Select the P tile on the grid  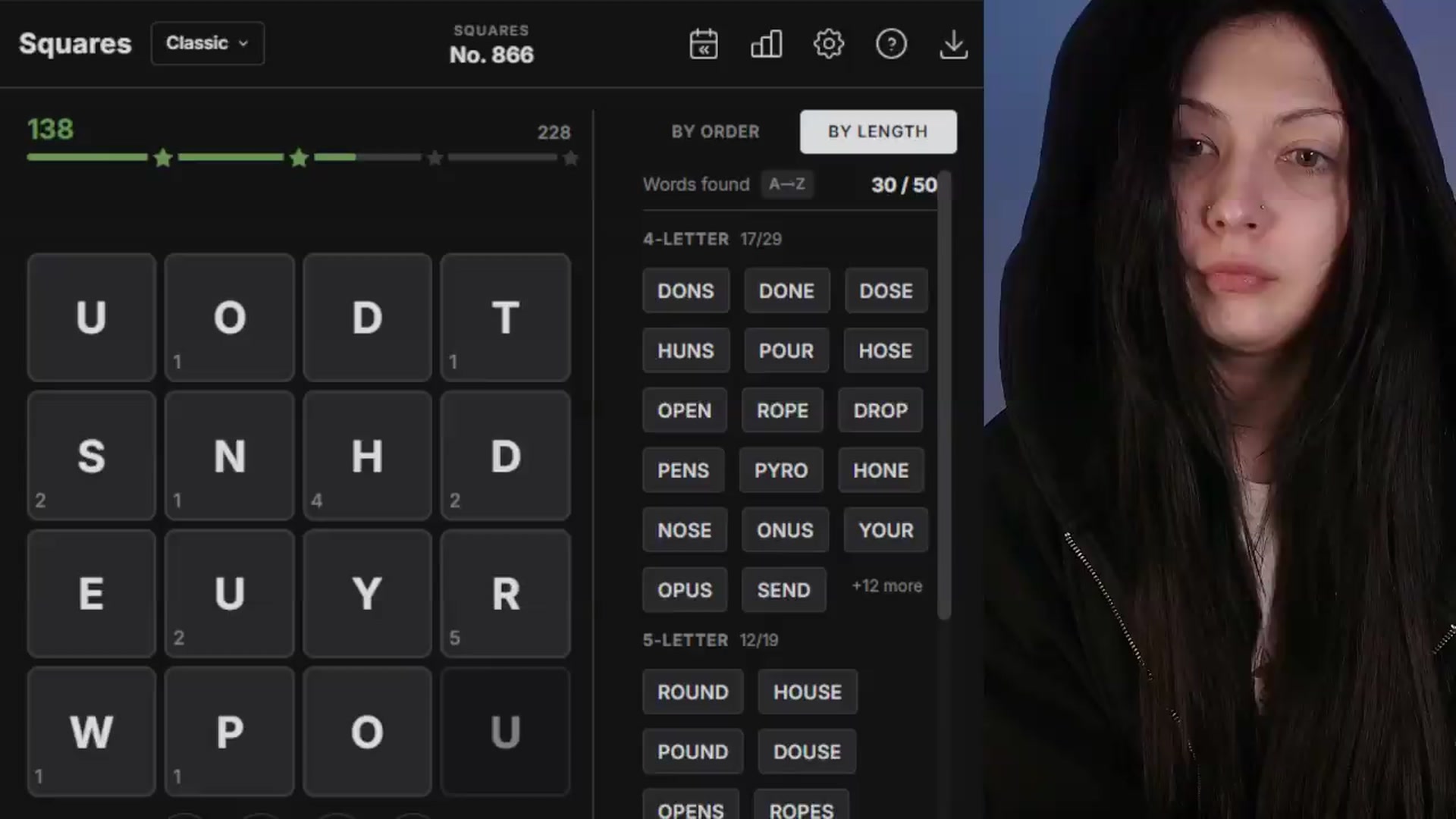[230, 732]
